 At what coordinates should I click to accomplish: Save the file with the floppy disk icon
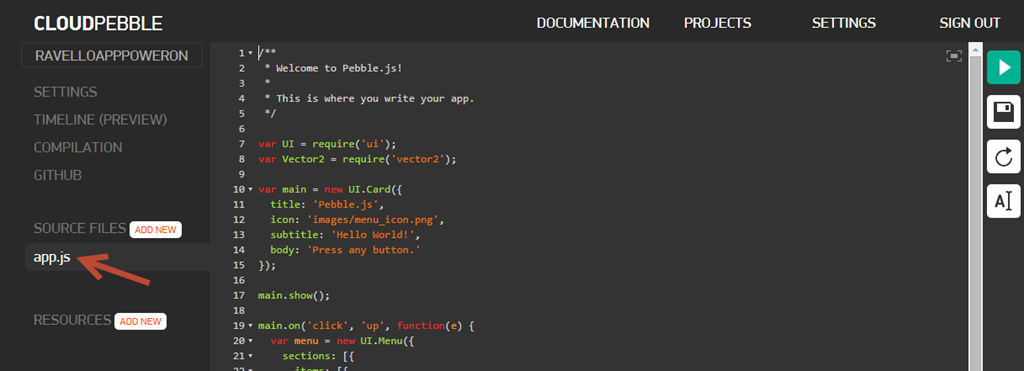click(x=1004, y=112)
